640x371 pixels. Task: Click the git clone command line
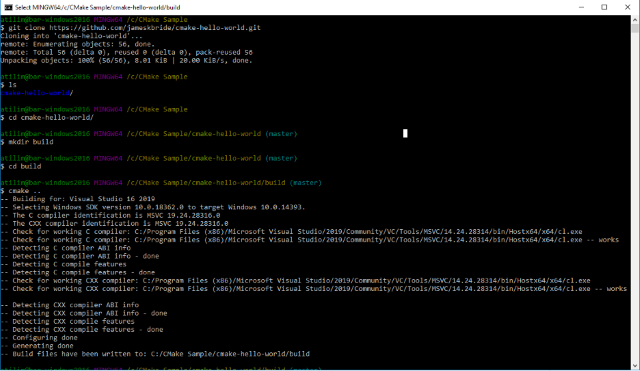(x=131, y=28)
